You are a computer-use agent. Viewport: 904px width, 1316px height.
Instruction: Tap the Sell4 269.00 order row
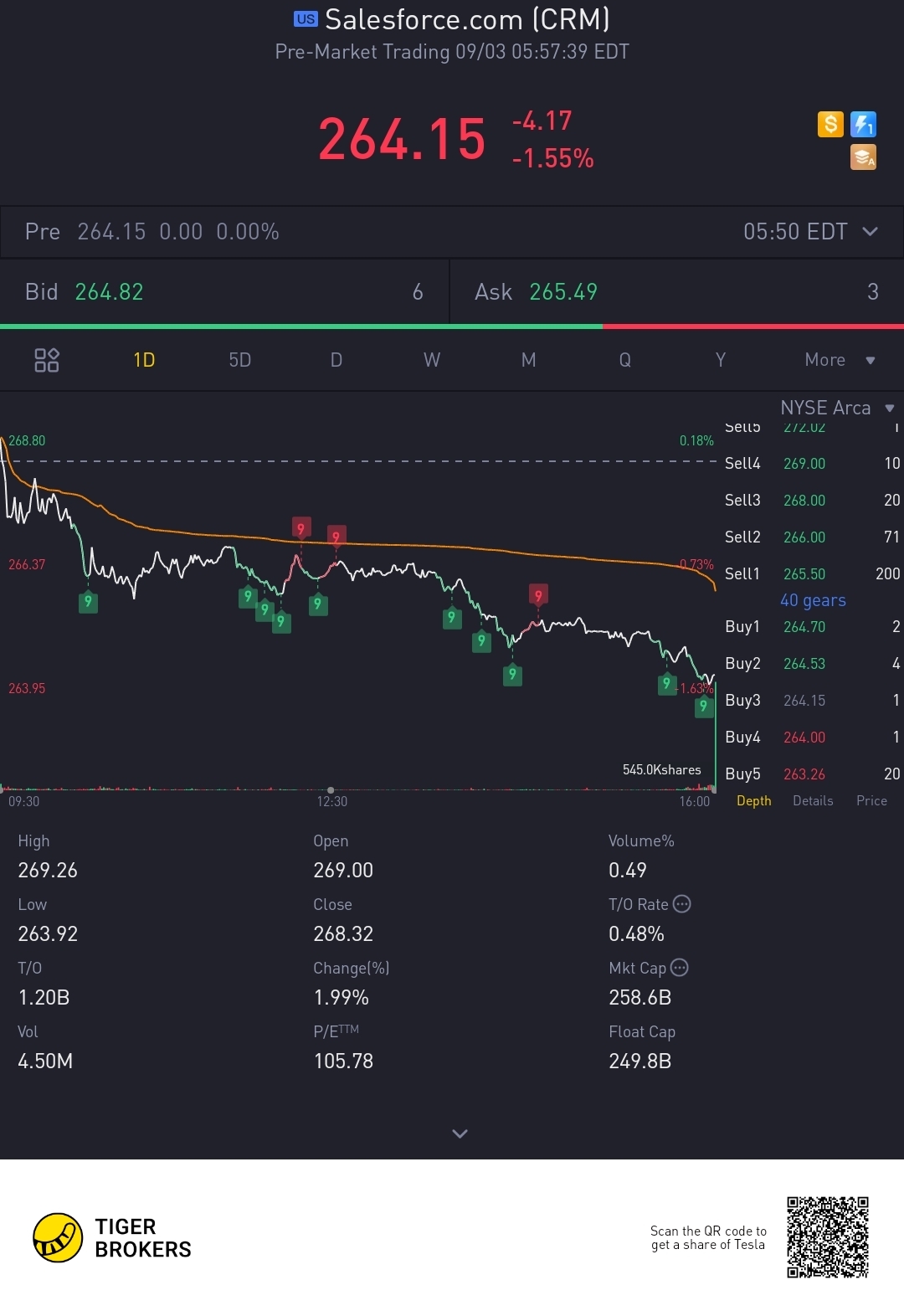(x=812, y=463)
